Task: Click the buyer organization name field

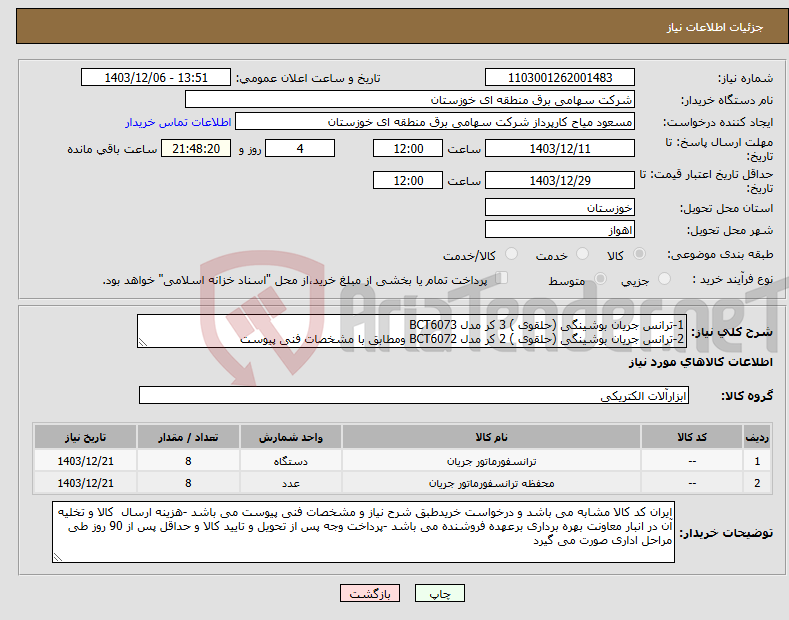Action: 410,100
